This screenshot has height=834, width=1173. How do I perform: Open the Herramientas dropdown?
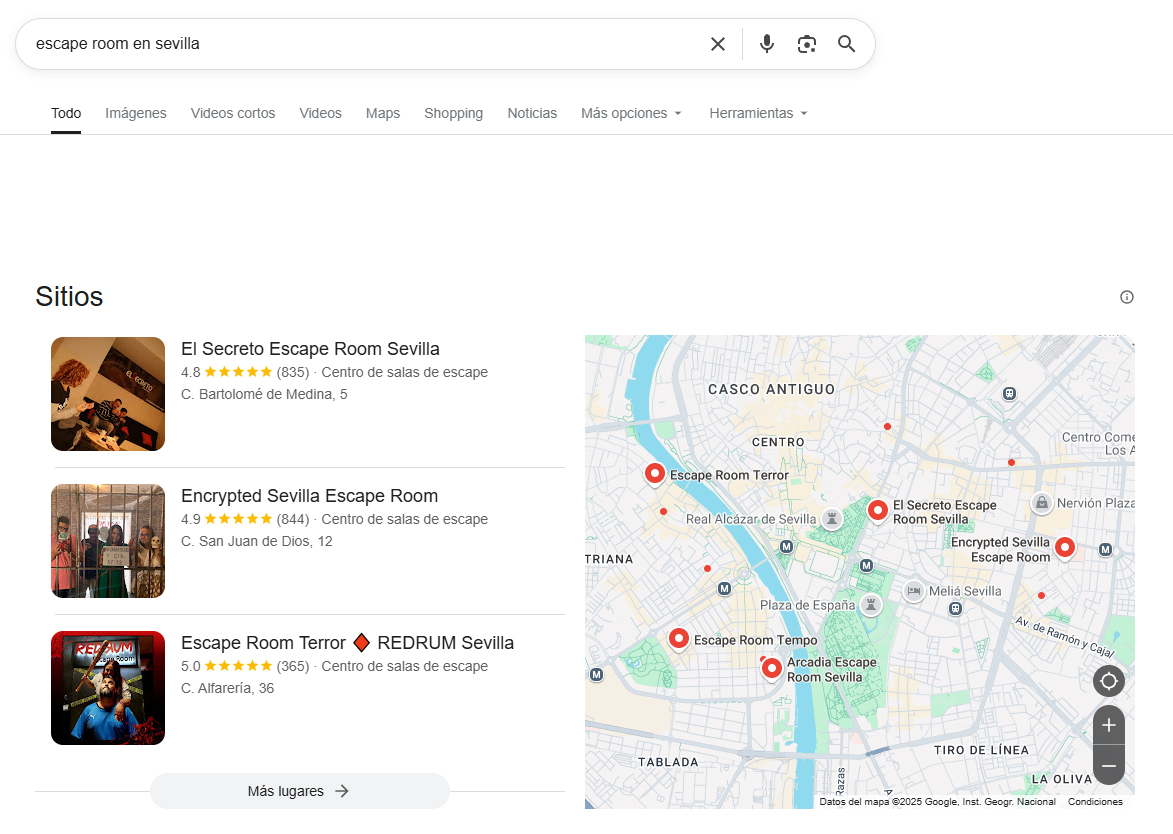(x=759, y=113)
